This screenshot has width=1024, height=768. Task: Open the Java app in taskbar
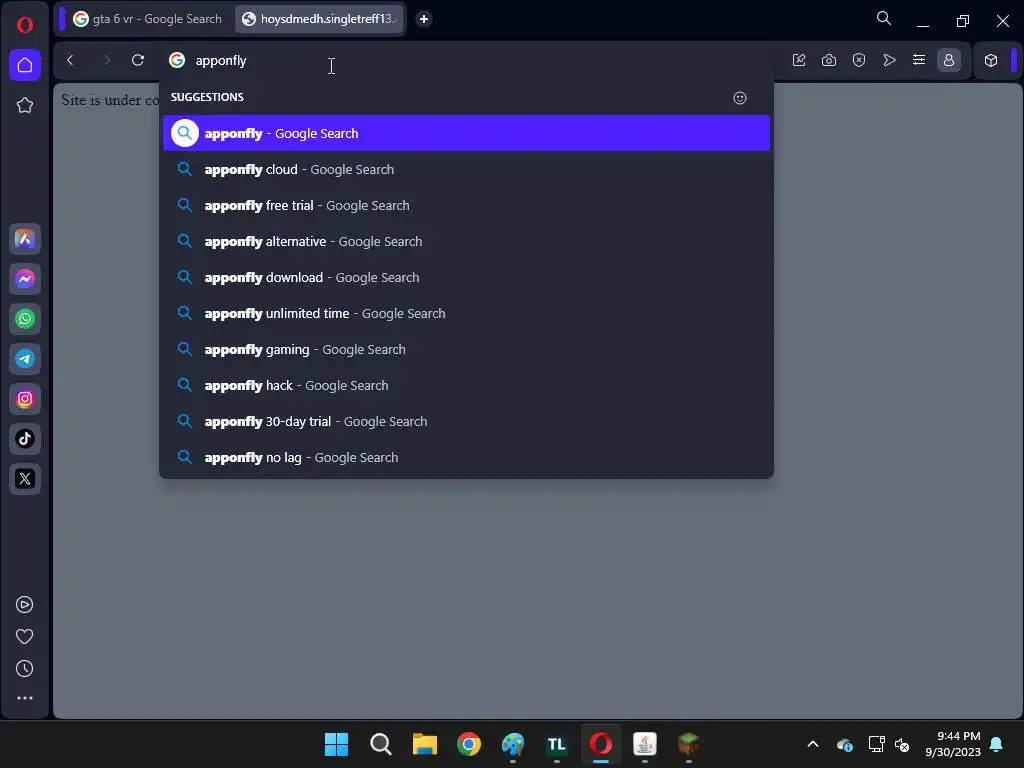point(645,744)
